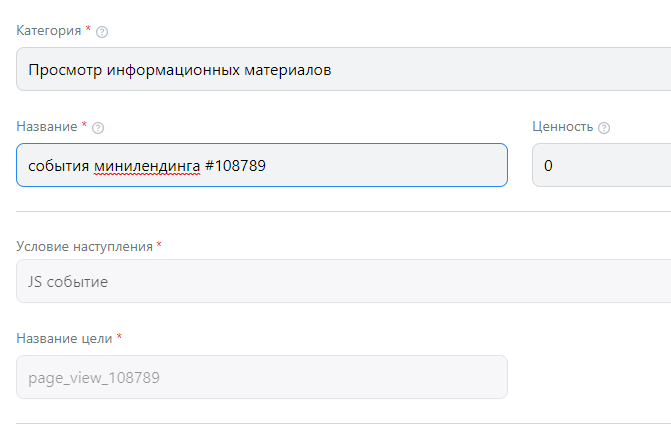671x438 pixels.
Task: Click the red asterisk after Название цели
Action: pyautogui.click(x=119, y=337)
